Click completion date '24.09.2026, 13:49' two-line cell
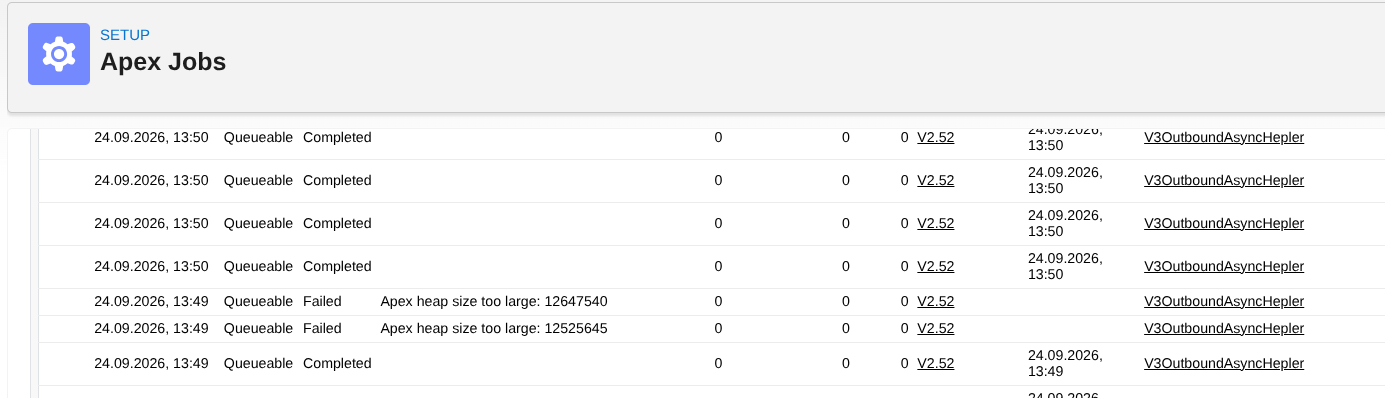This screenshot has height=398, width=1385. click(1065, 363)
